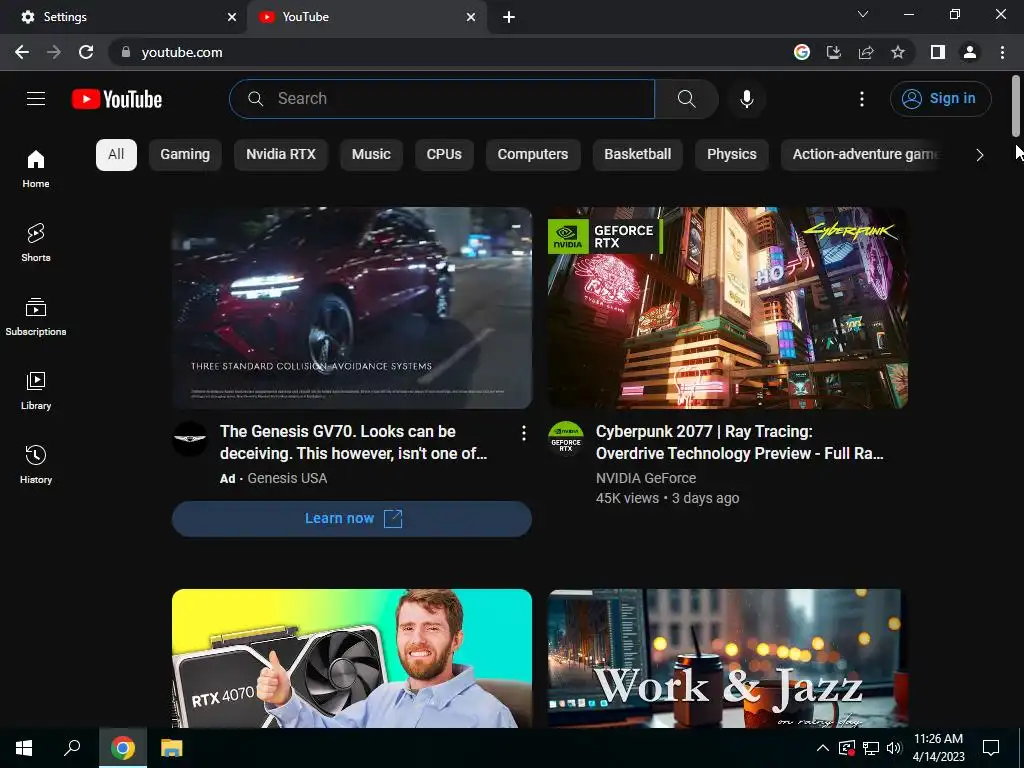Click the NVIDIA GeForce channel avatar
1024x768 pixels.
click(x=566, y=438)
